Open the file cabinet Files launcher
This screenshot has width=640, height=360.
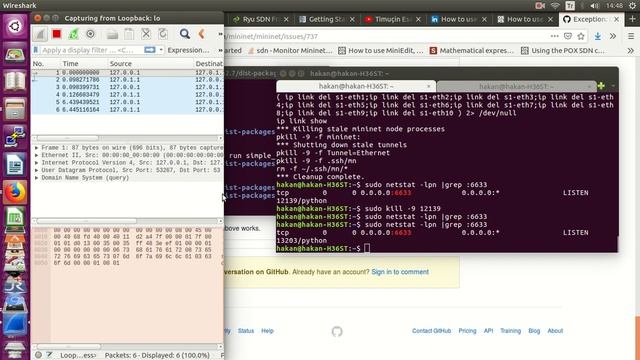click(15, 109)
